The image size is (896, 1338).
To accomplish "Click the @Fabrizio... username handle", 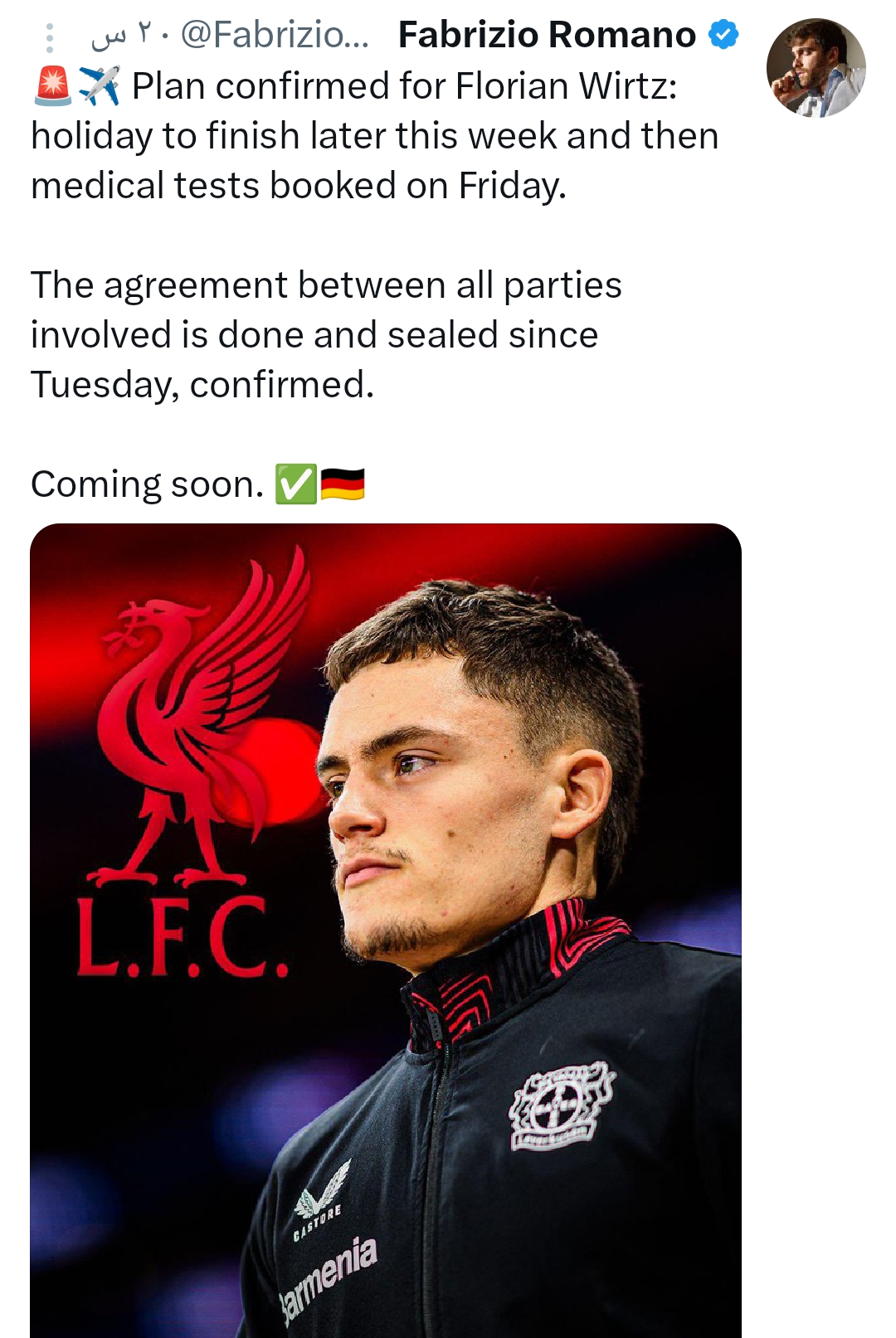I will (275, 36).
